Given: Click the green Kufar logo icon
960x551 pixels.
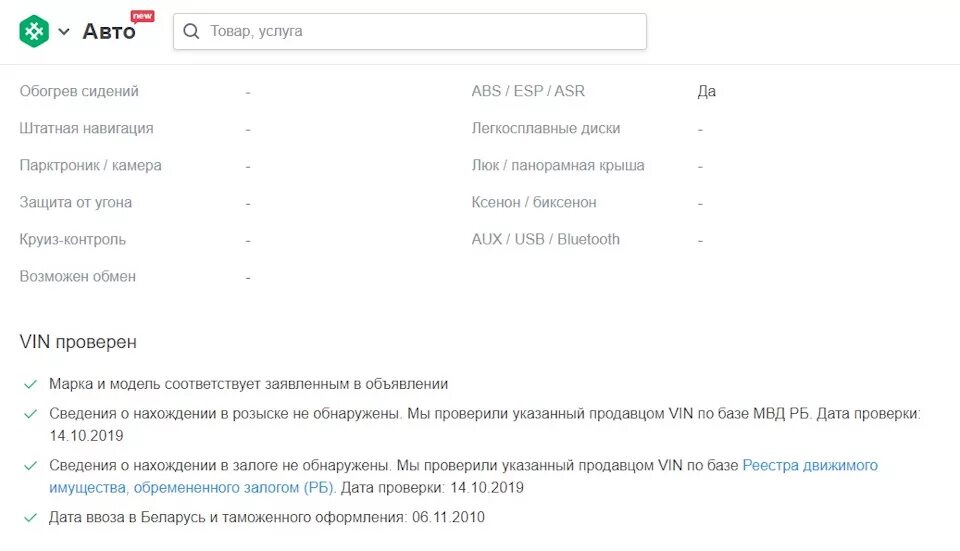Looking at the screenshot, I should pyautogui.click(x=34, y=31).
